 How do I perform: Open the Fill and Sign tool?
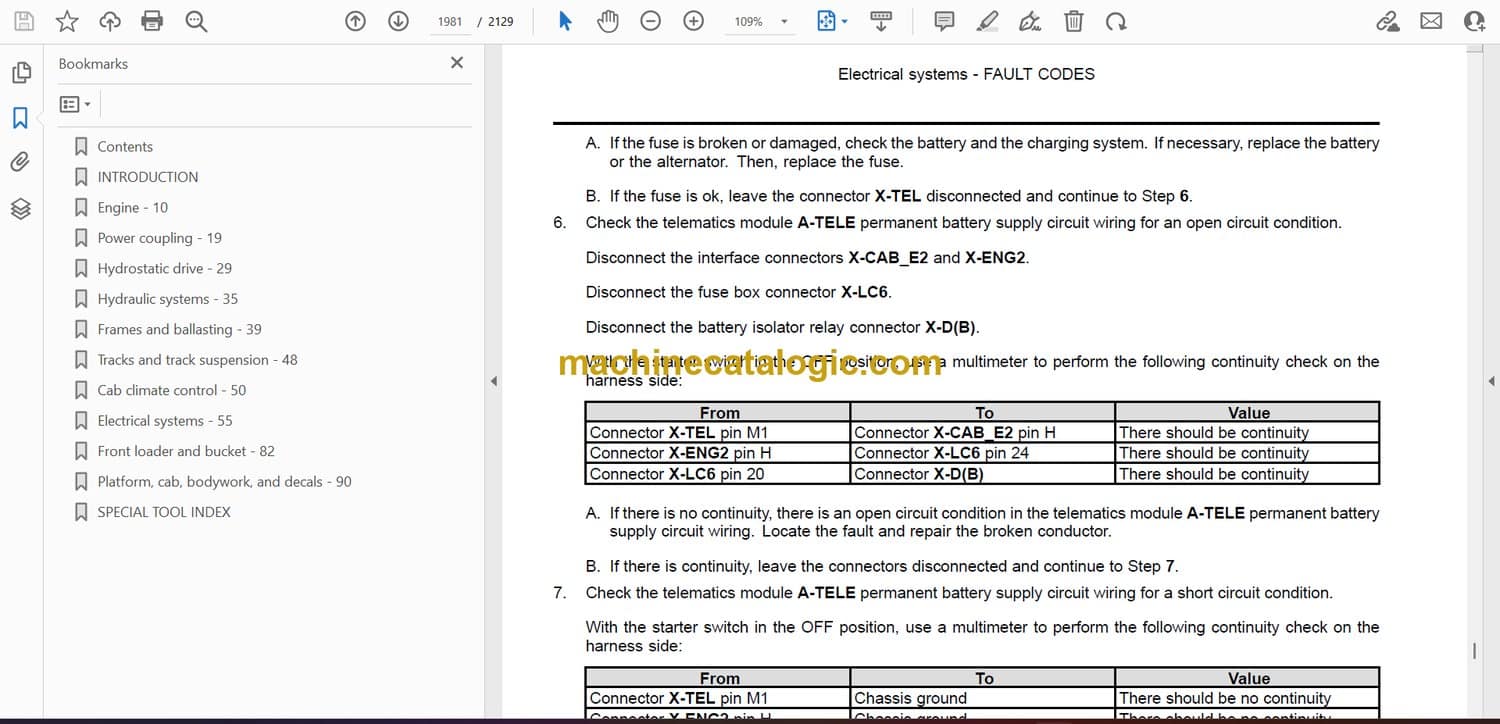click(x=1030, y=21)
